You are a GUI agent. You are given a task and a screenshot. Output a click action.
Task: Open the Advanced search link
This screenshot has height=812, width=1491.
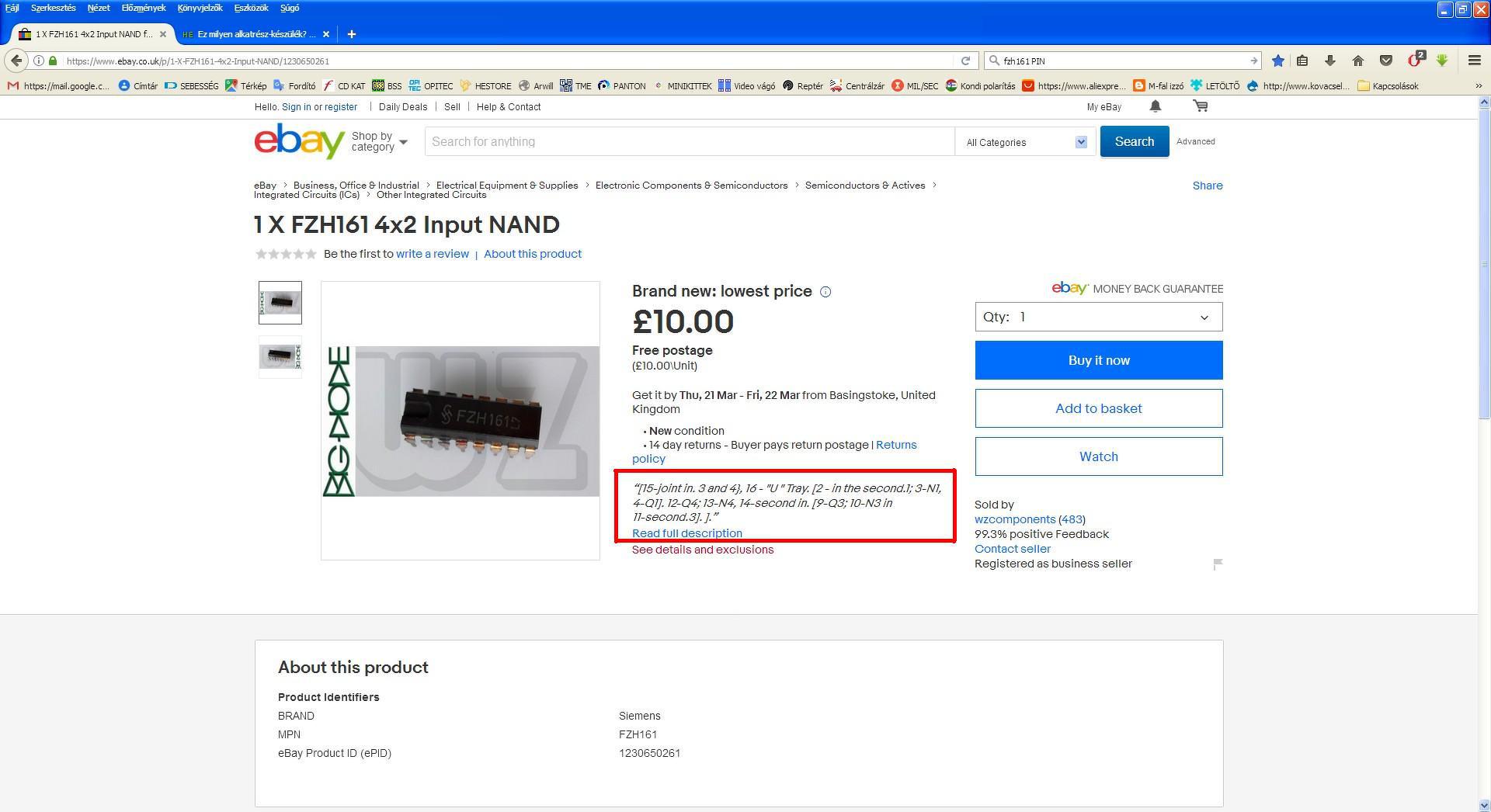coord(1196,141)
